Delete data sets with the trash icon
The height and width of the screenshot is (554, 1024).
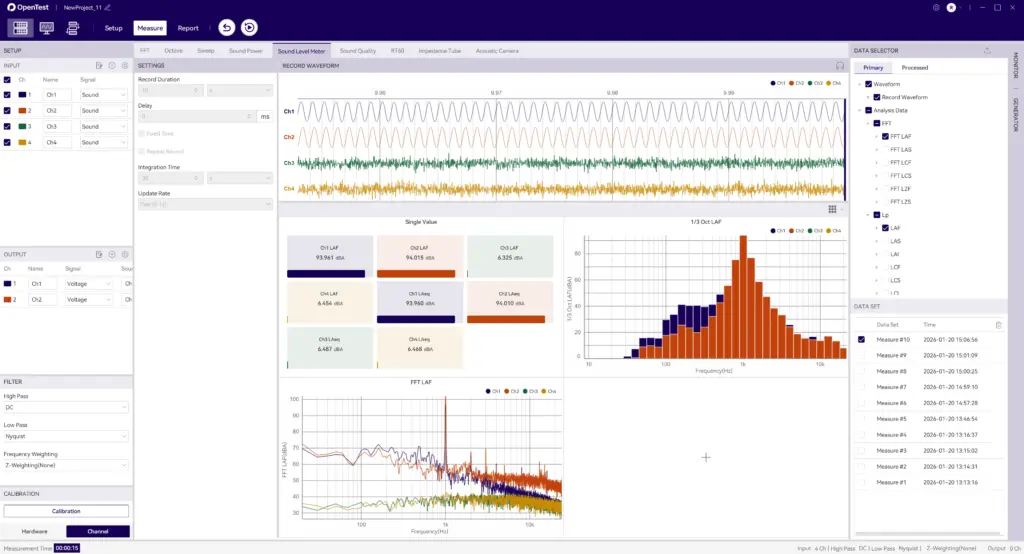(998, 325)
